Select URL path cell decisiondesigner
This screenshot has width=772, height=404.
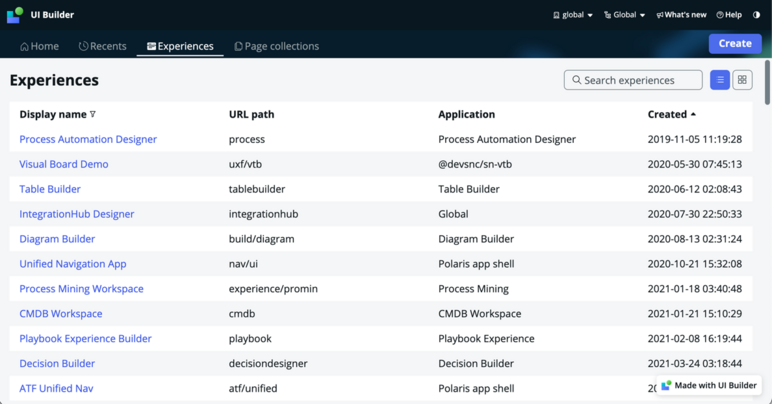[x=268, y=364]
